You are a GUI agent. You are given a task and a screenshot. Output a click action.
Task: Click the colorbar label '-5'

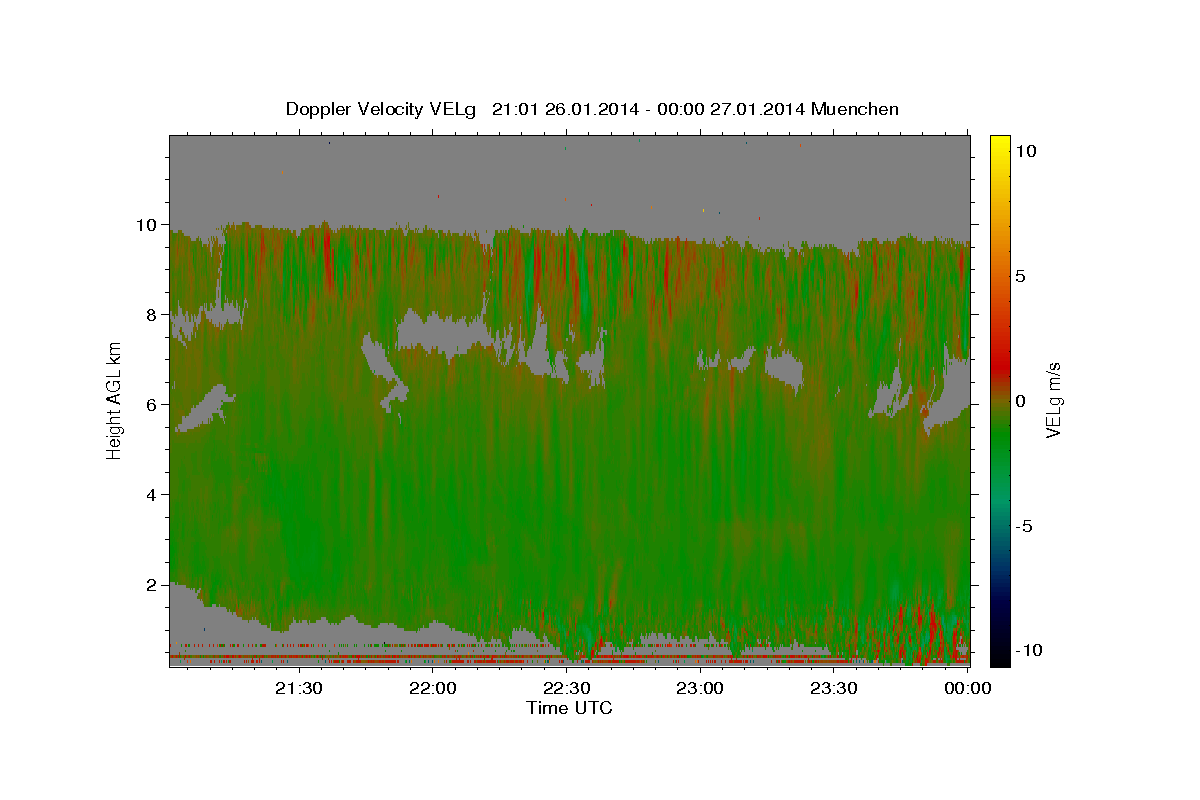coord(1024,526)
